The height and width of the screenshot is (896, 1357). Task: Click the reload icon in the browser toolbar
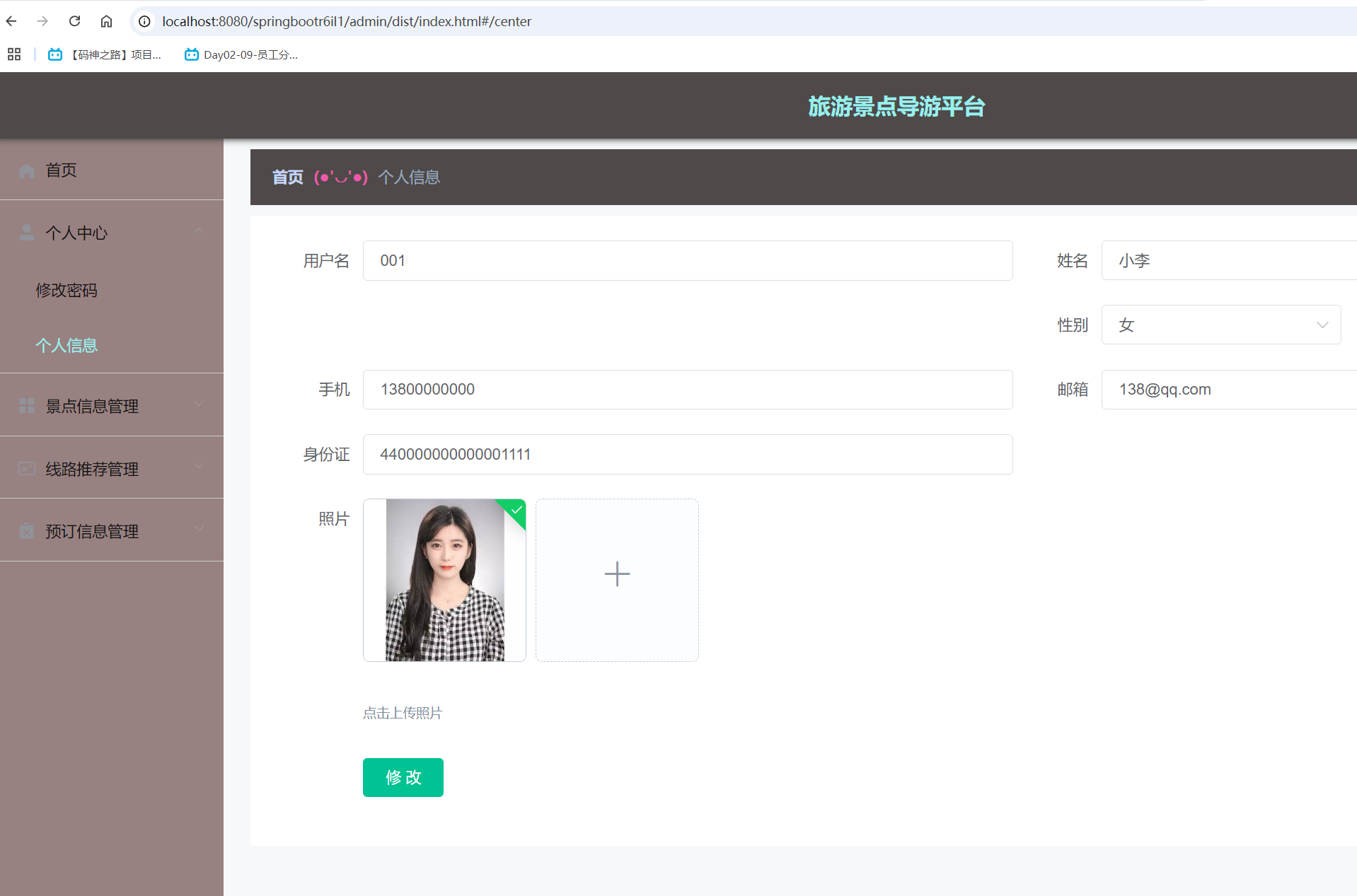coord(74,21)
